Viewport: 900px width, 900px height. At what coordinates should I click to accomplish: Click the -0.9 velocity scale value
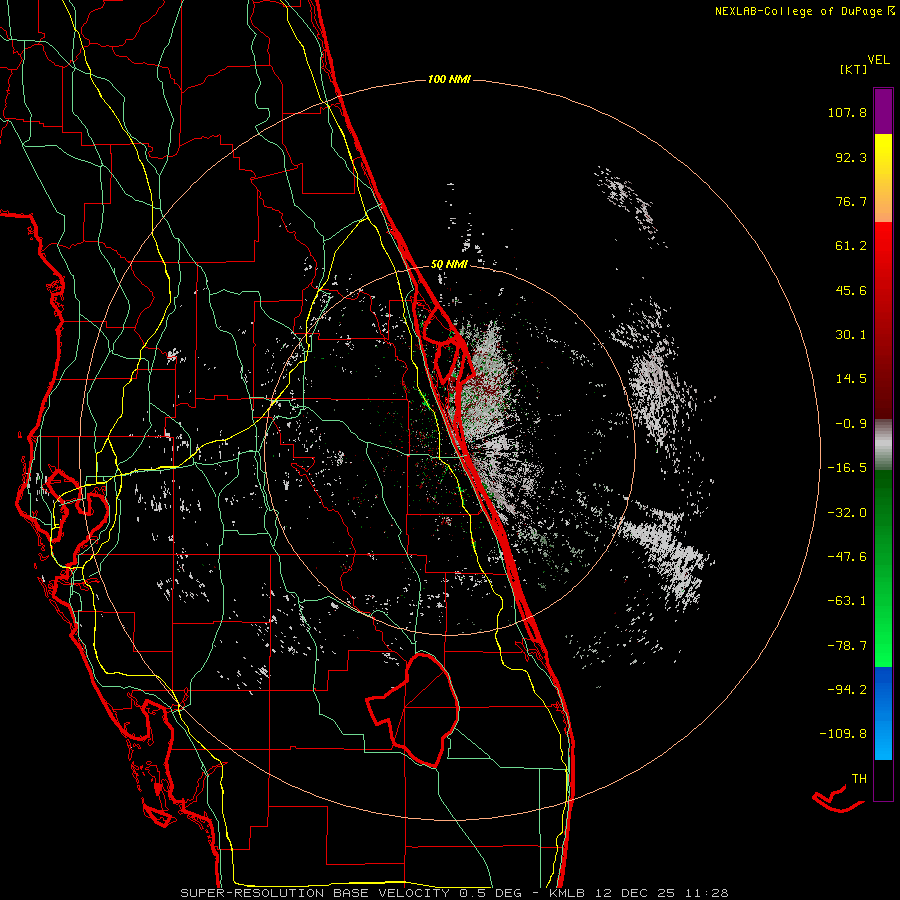tap(851, 424)
